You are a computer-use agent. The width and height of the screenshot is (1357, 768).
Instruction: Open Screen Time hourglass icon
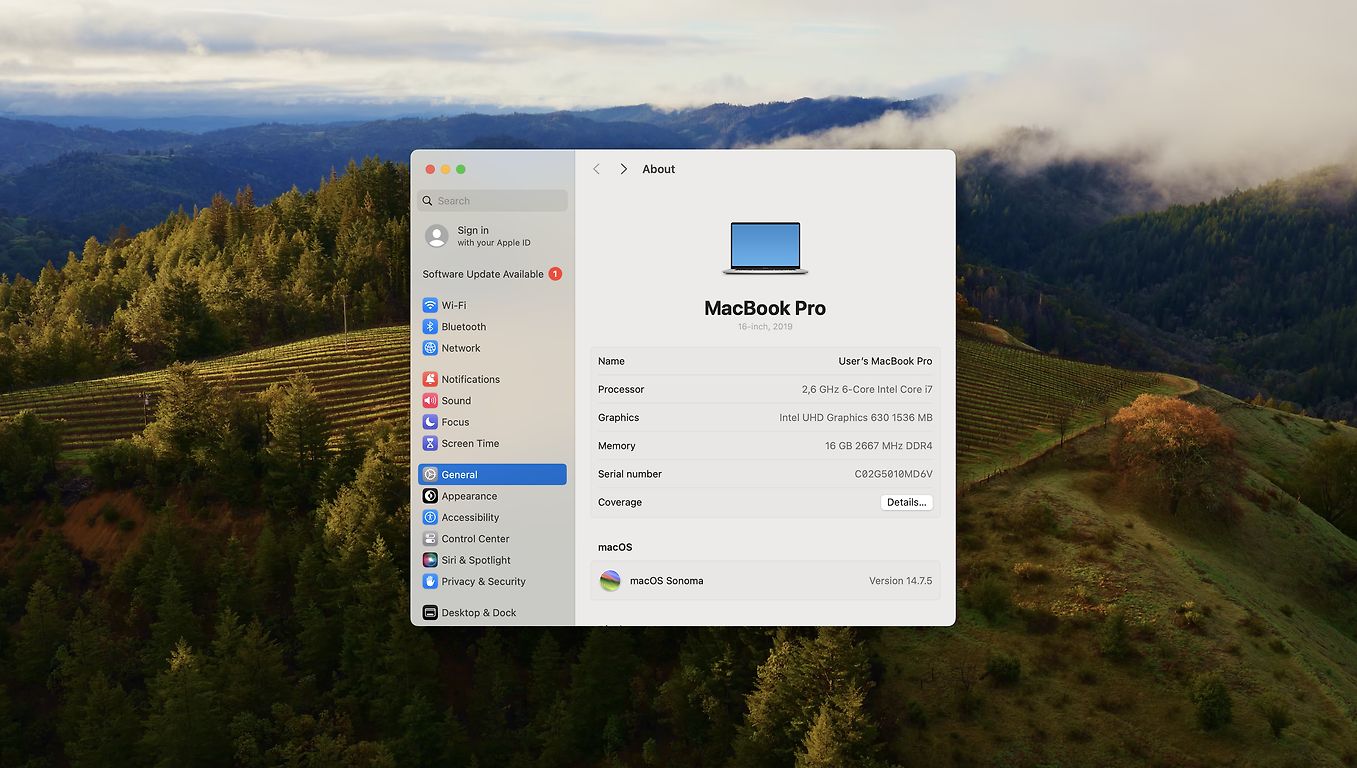coord(430,443)
